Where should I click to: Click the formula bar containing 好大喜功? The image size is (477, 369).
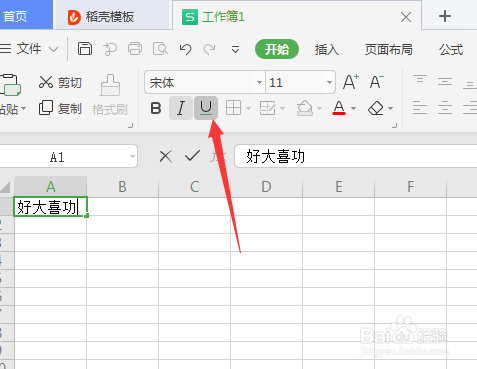(x=355, y=156)
